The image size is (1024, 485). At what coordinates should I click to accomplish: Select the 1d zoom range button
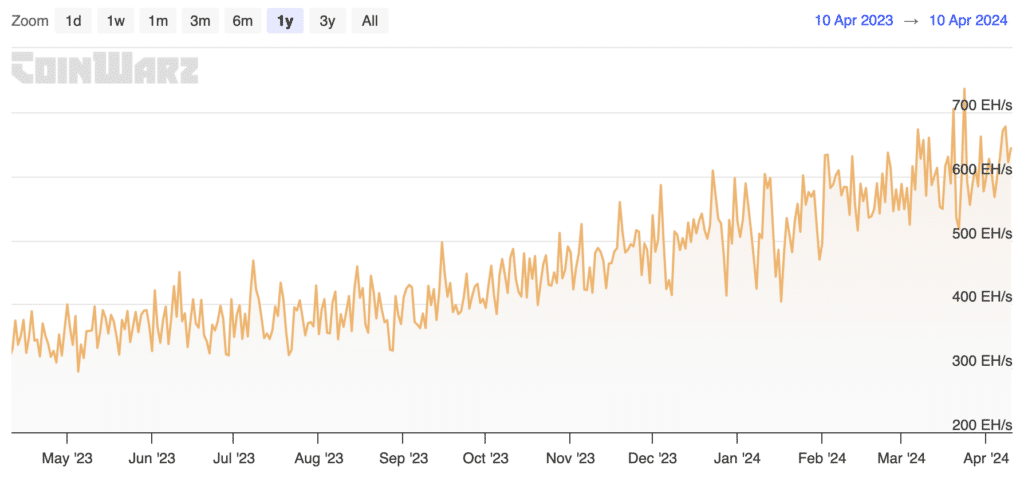[73, 20]
